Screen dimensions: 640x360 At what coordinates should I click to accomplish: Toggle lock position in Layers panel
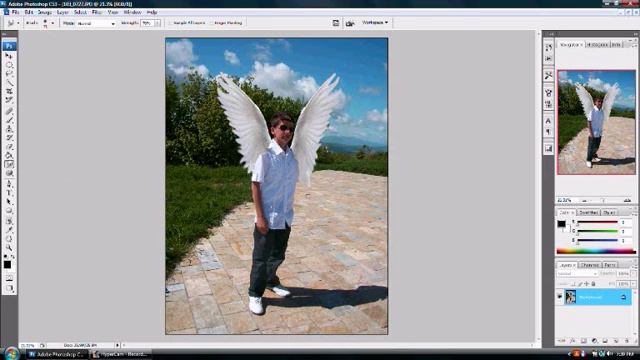587,284
